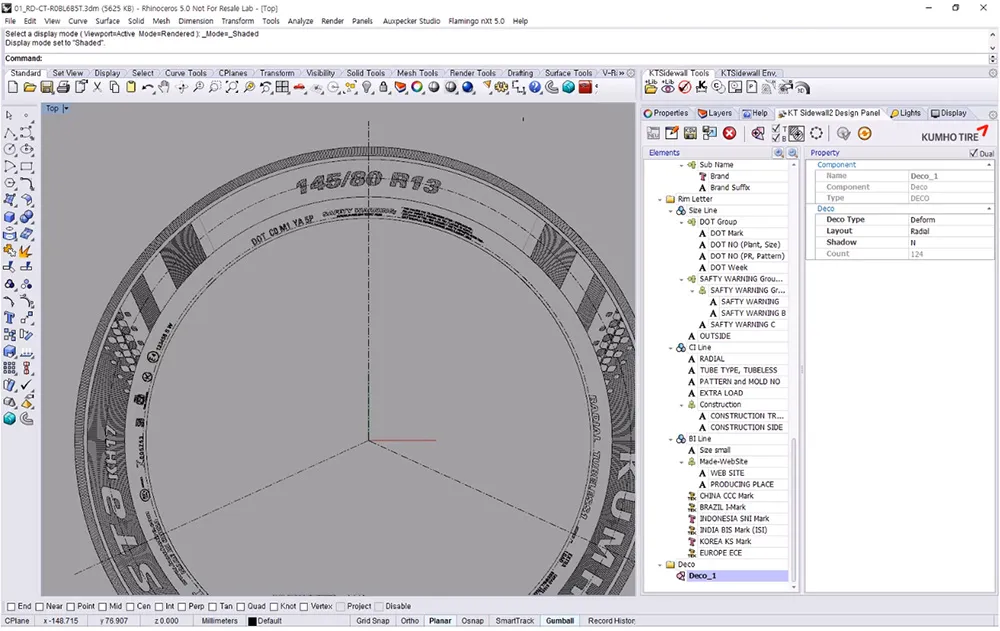Switch to the Layers panel tab

click(715, 113)
